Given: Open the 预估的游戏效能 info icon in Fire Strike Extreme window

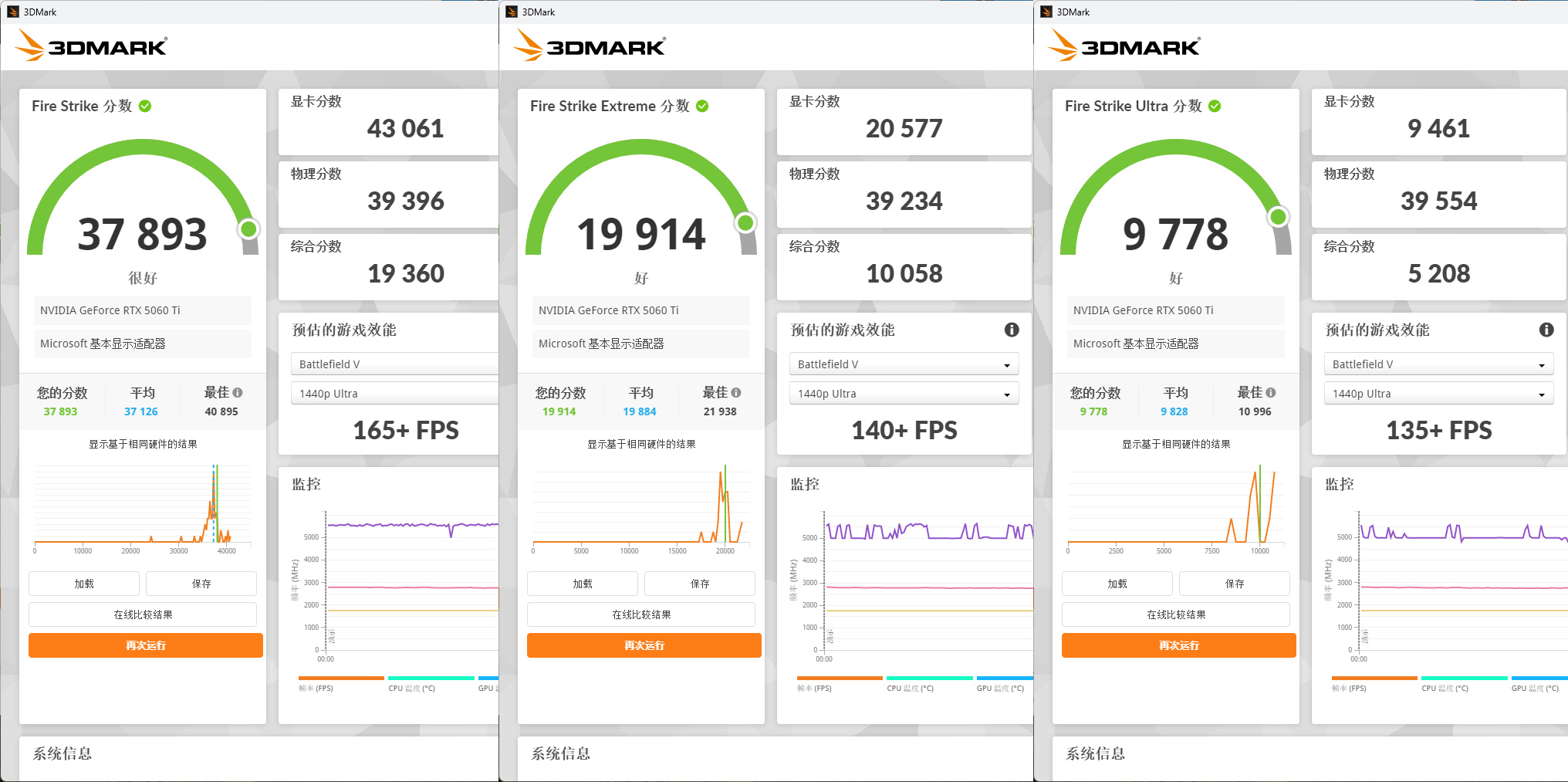Looking at the screenshot, I should coord(1012,330).
